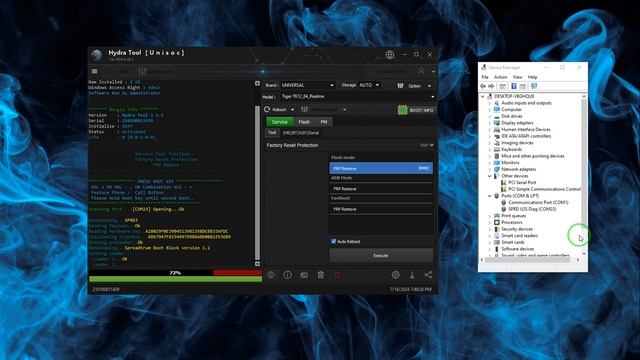Click the globe language icon in the Hydra title bar
640x360 pixels.
click(x=390, y=54)
